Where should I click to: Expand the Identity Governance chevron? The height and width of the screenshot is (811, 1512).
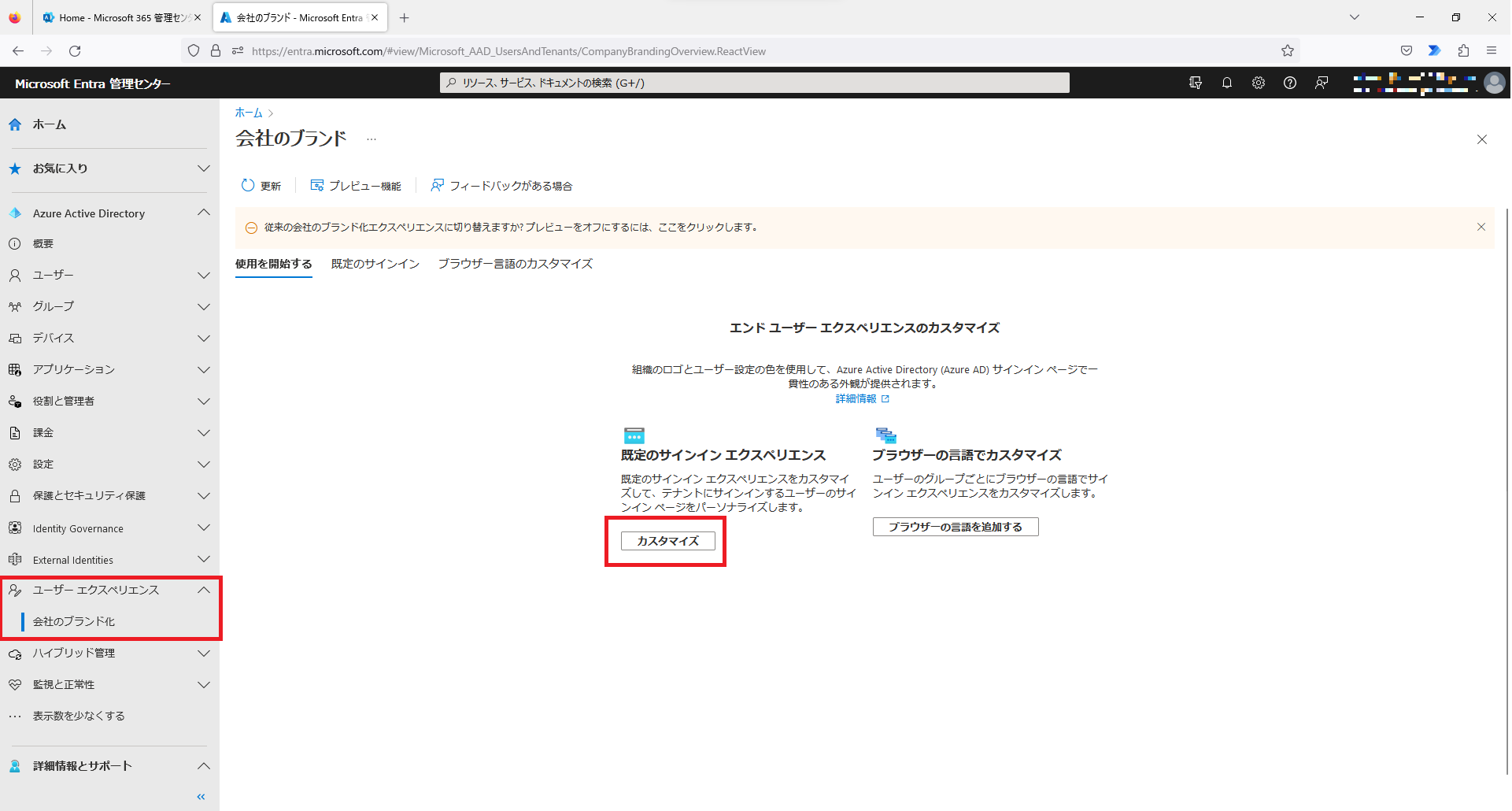204,528
